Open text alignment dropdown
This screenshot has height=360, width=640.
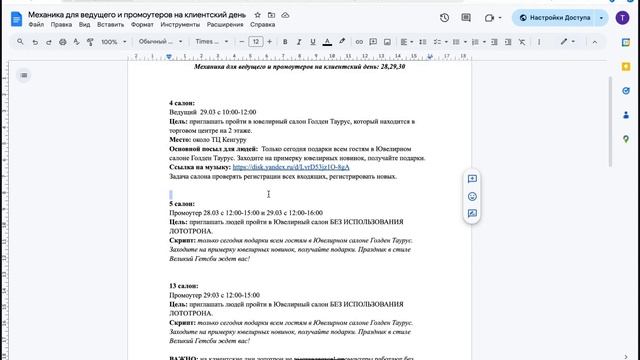pyautogui.click(x=407, y=42)
